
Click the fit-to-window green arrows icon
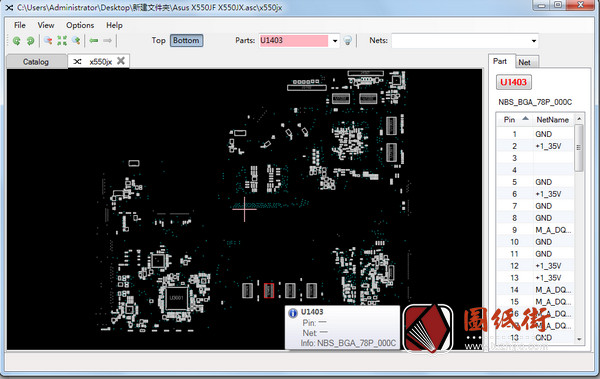tap(62, 41)
